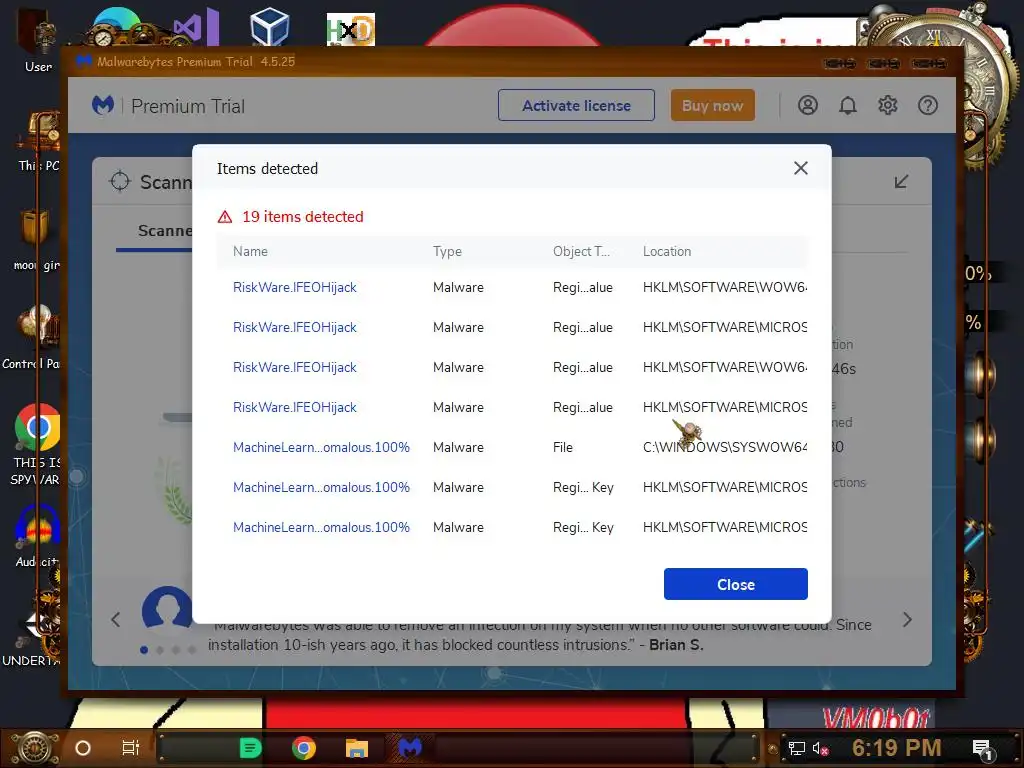Viewport: 1024px width, 768px height.
Task: Open the action center notification icon
Action: pyautogui.click(x=982, y=748)
